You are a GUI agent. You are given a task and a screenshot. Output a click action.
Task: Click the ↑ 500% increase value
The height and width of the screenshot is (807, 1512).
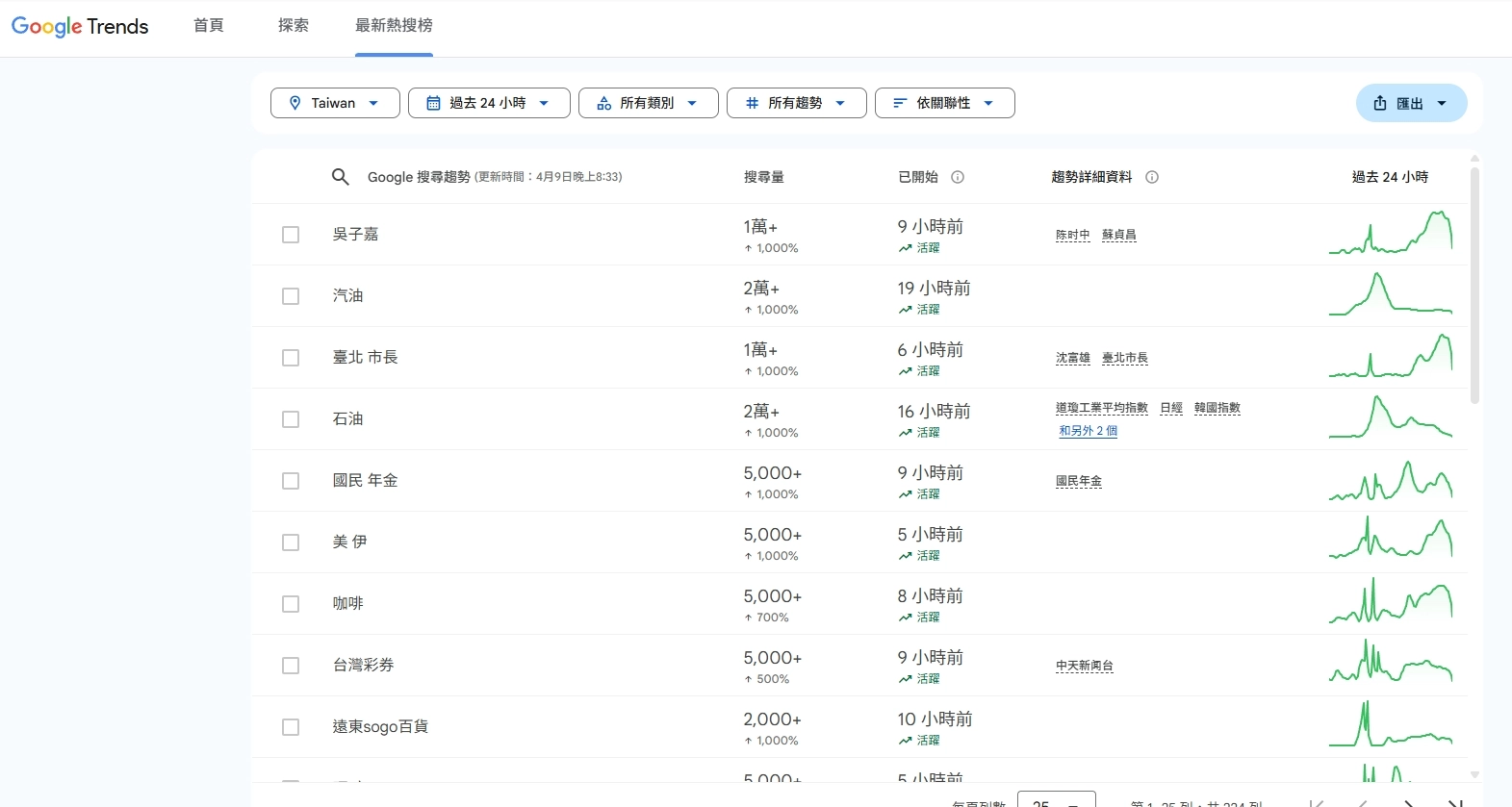767,679
